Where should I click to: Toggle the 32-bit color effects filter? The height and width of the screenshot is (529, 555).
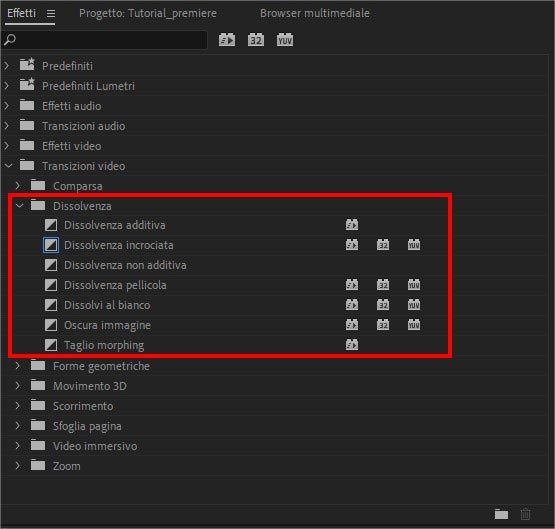click(256, 40)
